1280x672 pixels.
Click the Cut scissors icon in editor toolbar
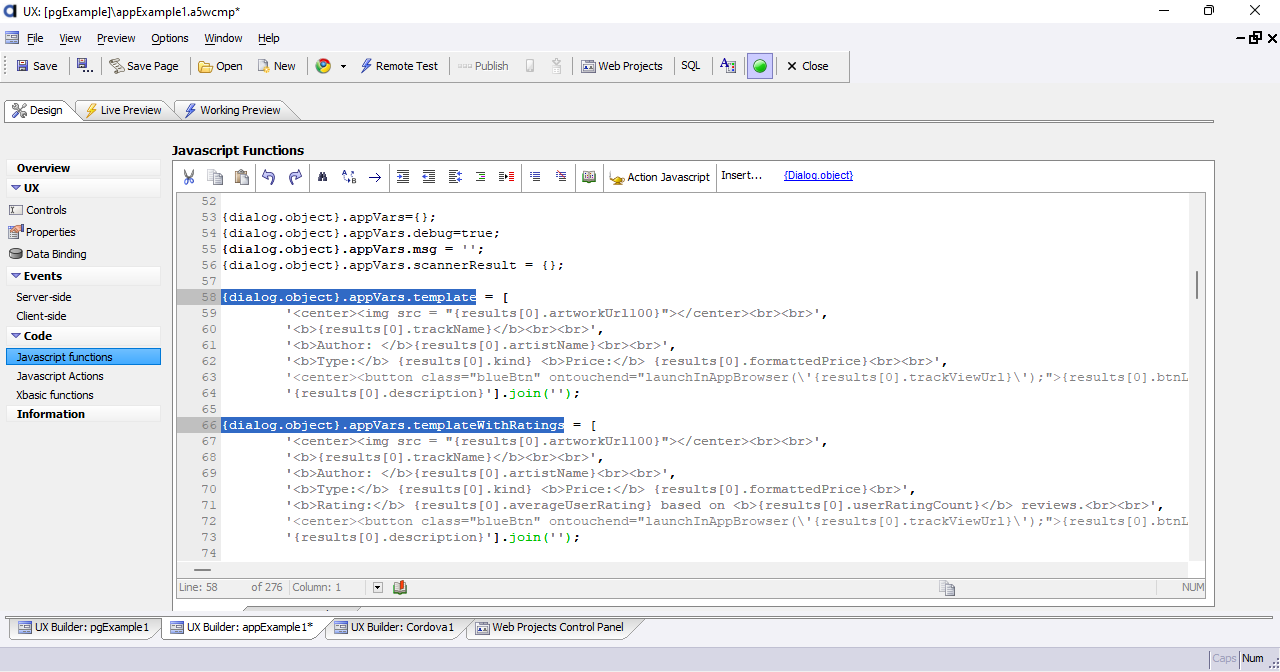[188, 177]
